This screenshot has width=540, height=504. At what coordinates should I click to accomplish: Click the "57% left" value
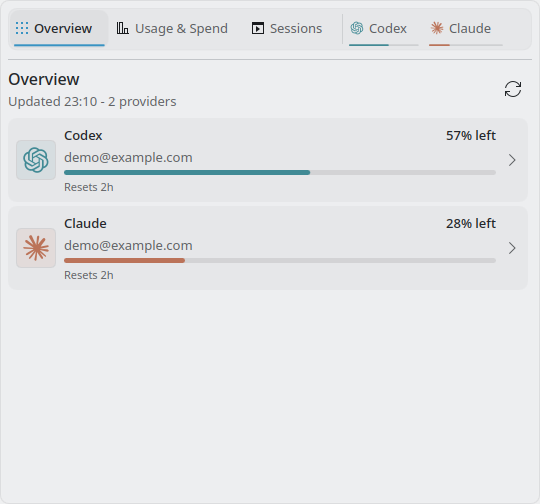pyautogui.click(x=471, y=135)
